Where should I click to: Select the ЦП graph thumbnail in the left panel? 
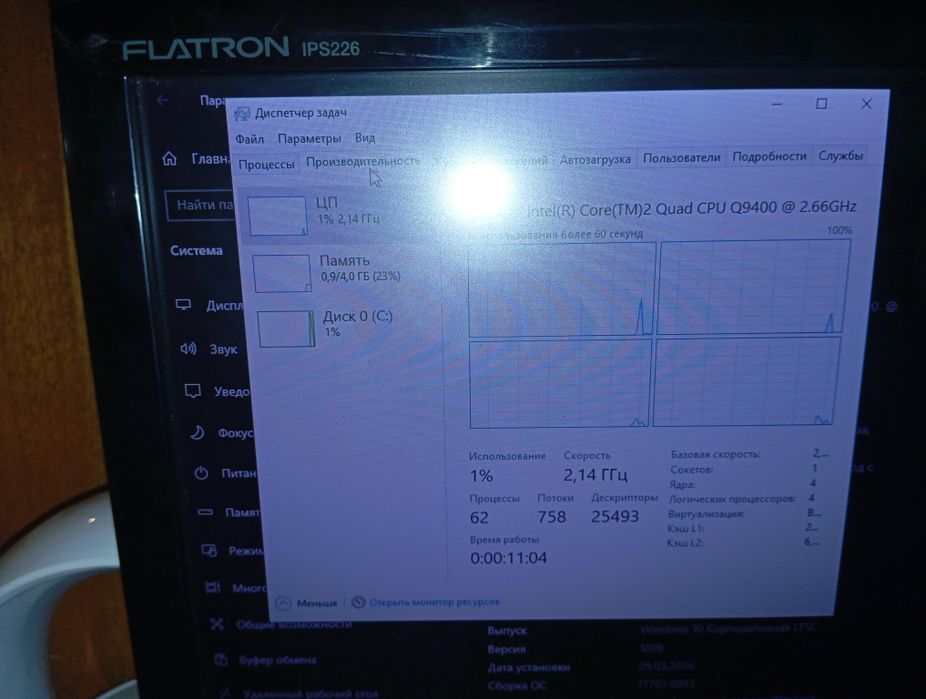(277, 216)
